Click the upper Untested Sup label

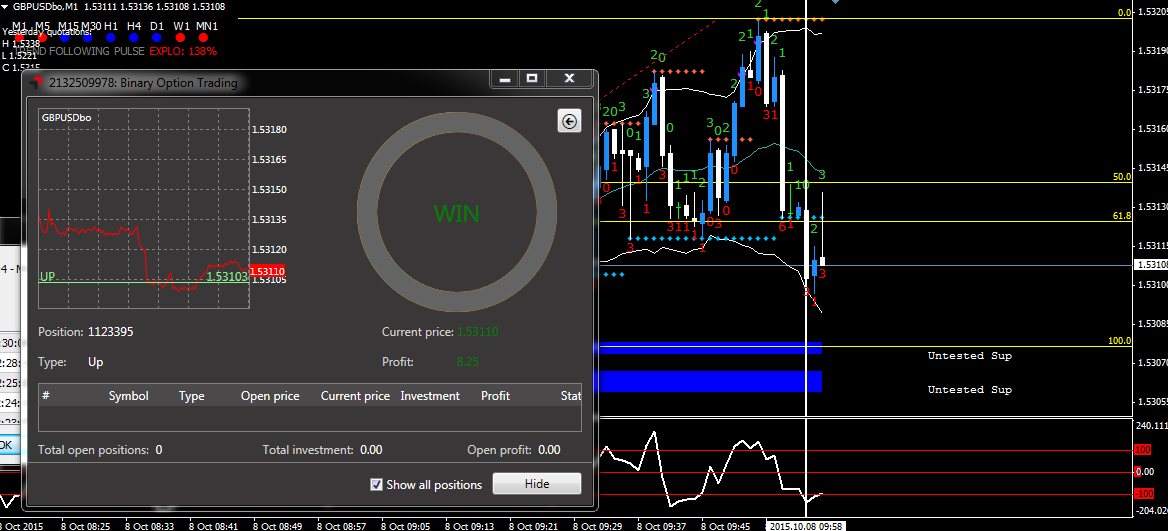tap(969, 356)
